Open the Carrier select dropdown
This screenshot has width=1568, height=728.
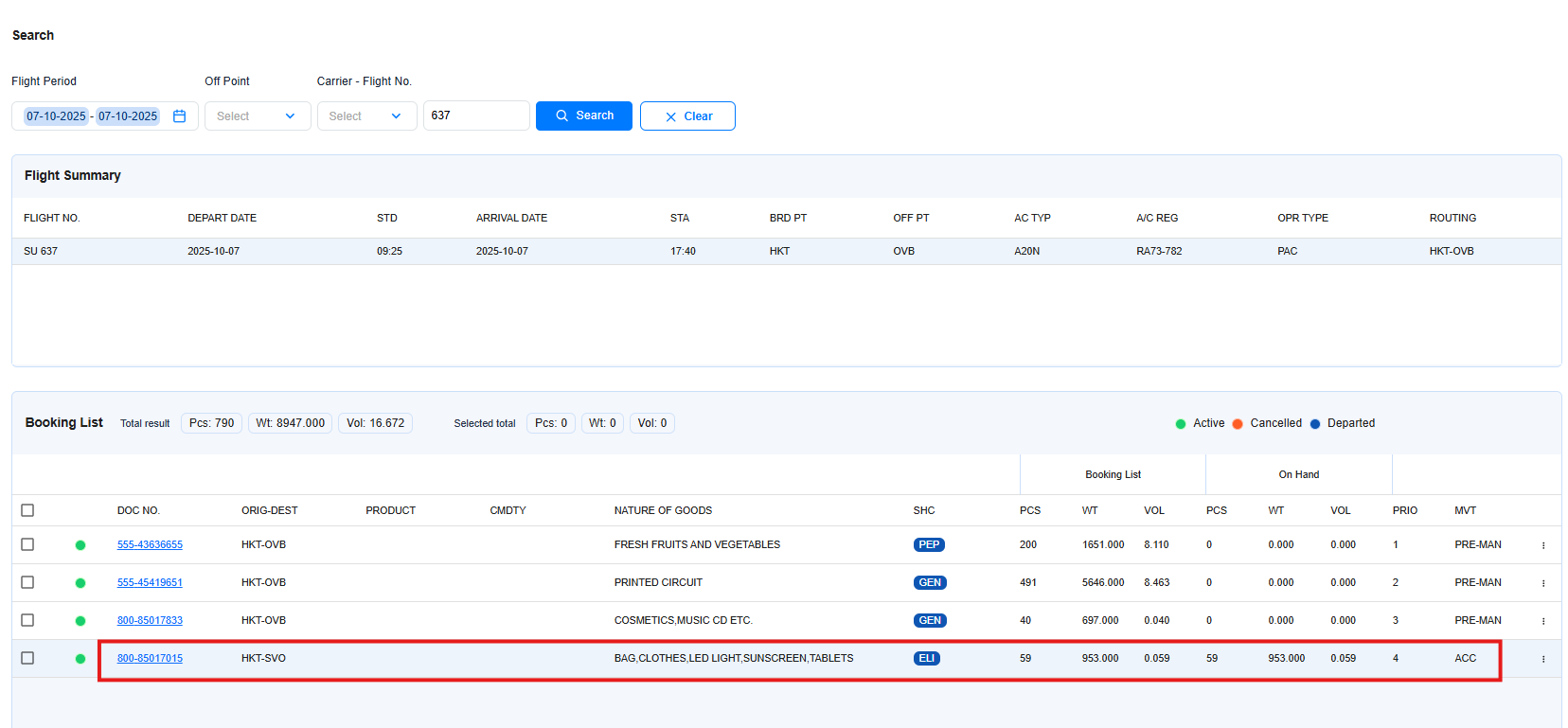click(x=366, y=116)
